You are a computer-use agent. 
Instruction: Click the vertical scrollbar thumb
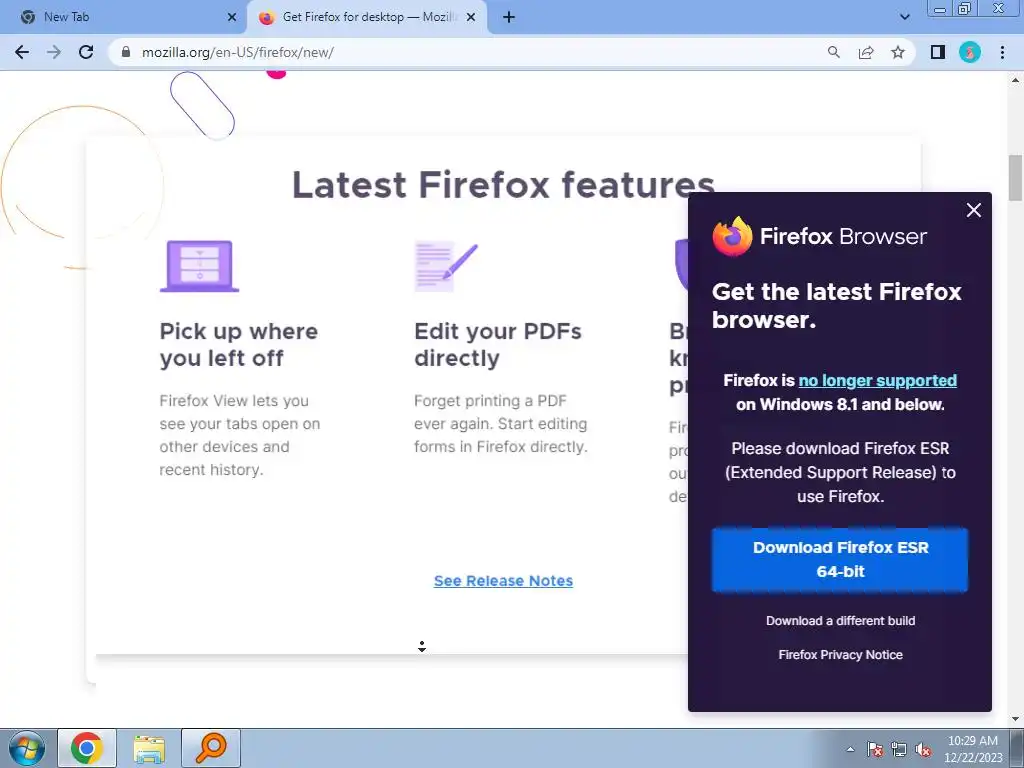point(1016,178)
